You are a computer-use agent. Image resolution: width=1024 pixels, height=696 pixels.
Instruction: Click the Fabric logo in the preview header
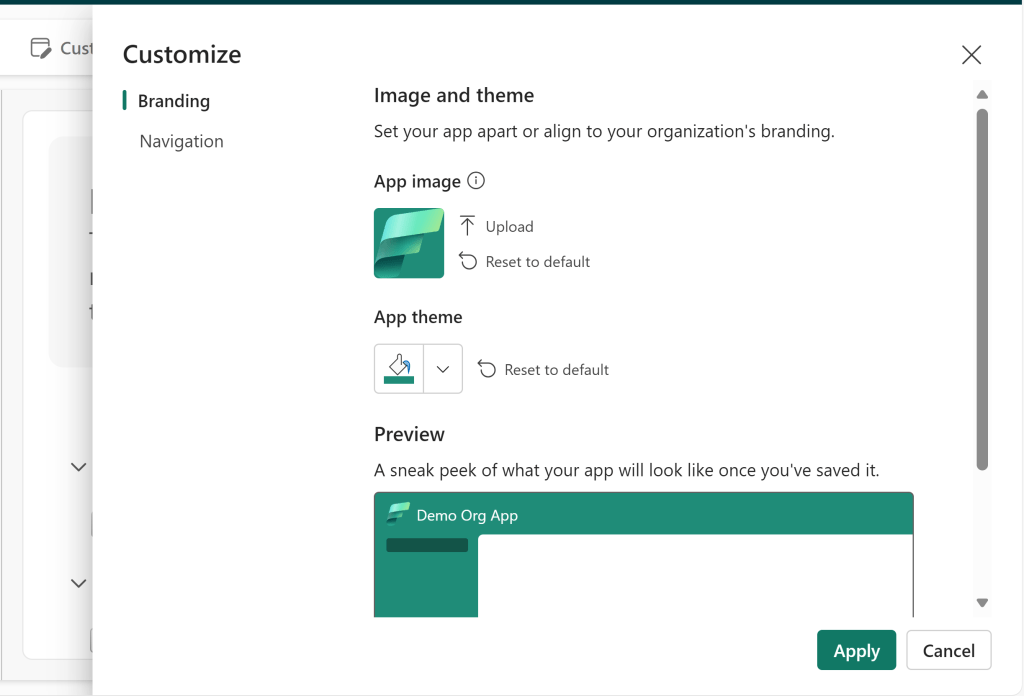tap(398, 515)
